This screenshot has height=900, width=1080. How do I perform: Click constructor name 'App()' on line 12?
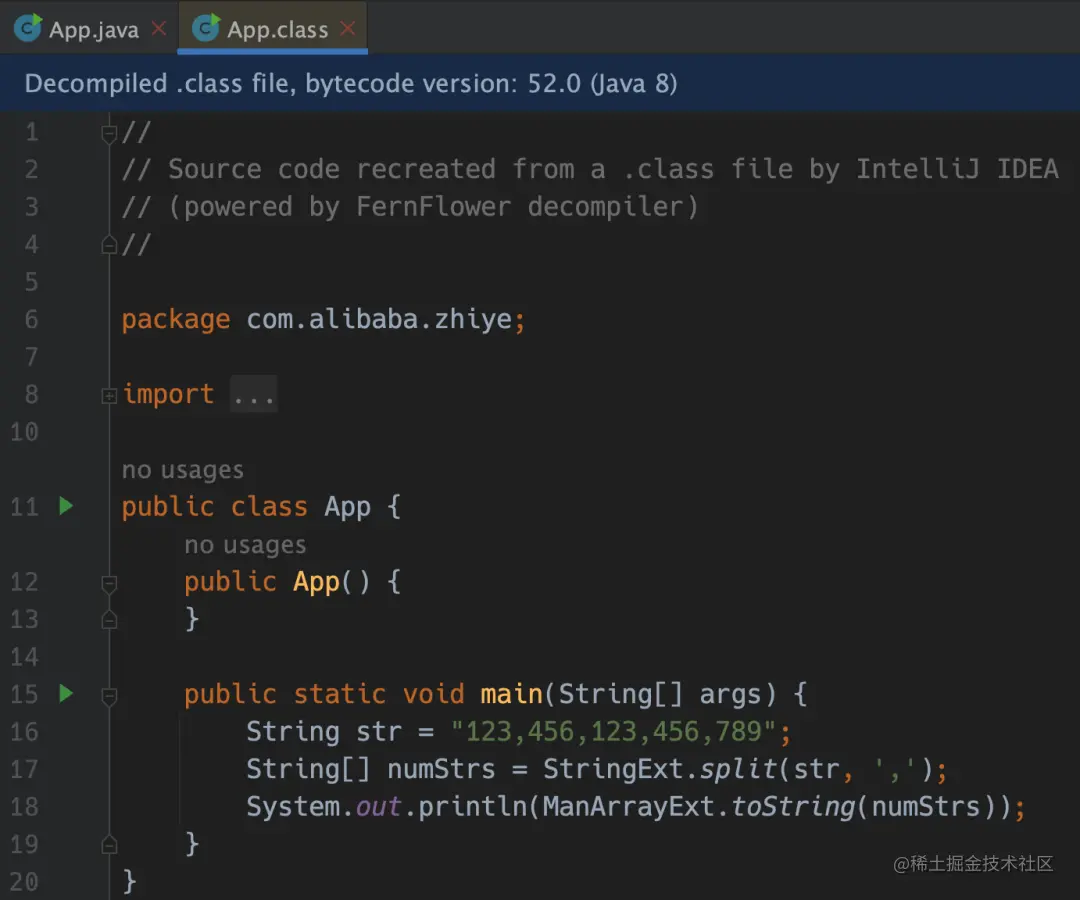click(x=331, y=583)
